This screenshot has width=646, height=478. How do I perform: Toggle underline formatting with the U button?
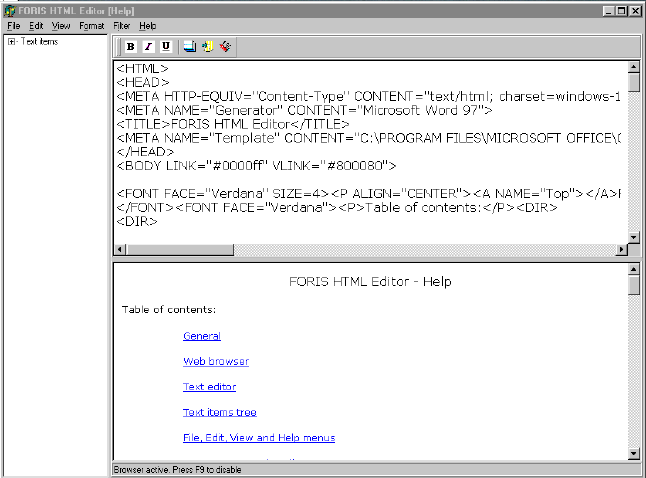click(x=165, y=46)
